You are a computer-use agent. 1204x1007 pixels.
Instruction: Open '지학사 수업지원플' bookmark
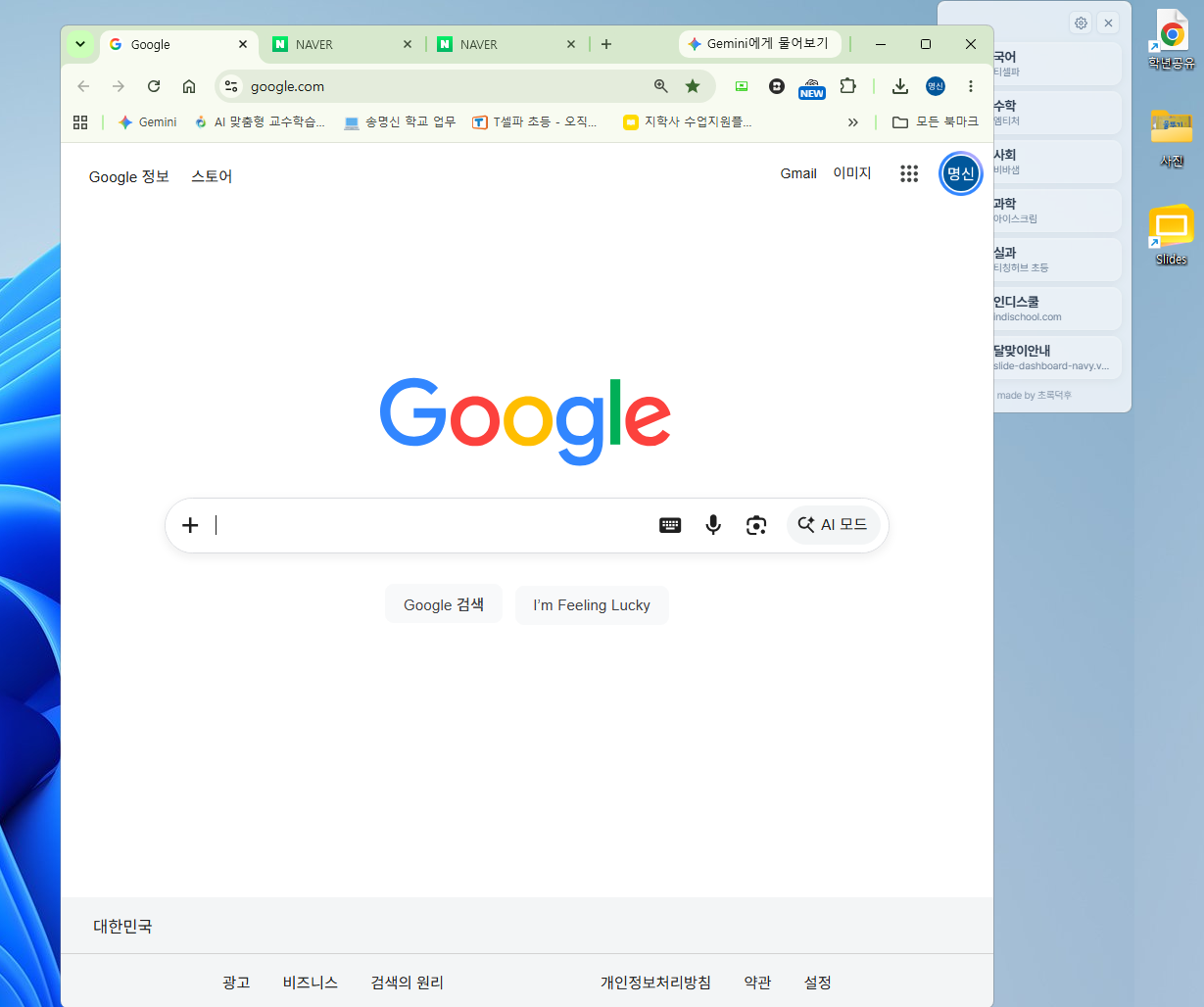click(x=688, y=122)
